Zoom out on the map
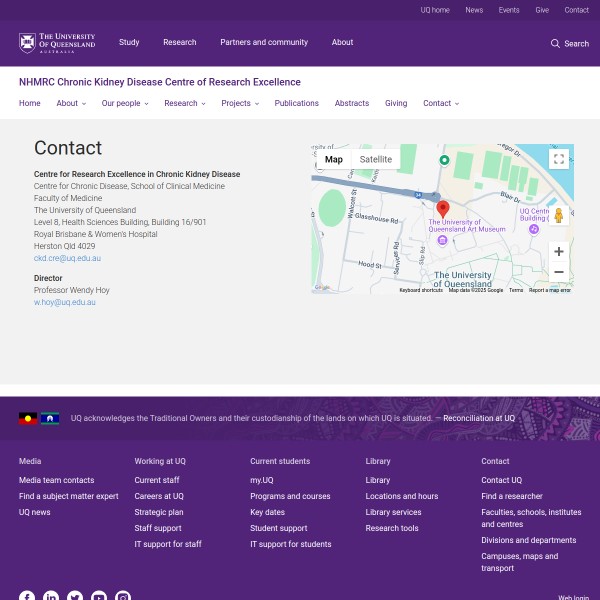 [559, 272]
